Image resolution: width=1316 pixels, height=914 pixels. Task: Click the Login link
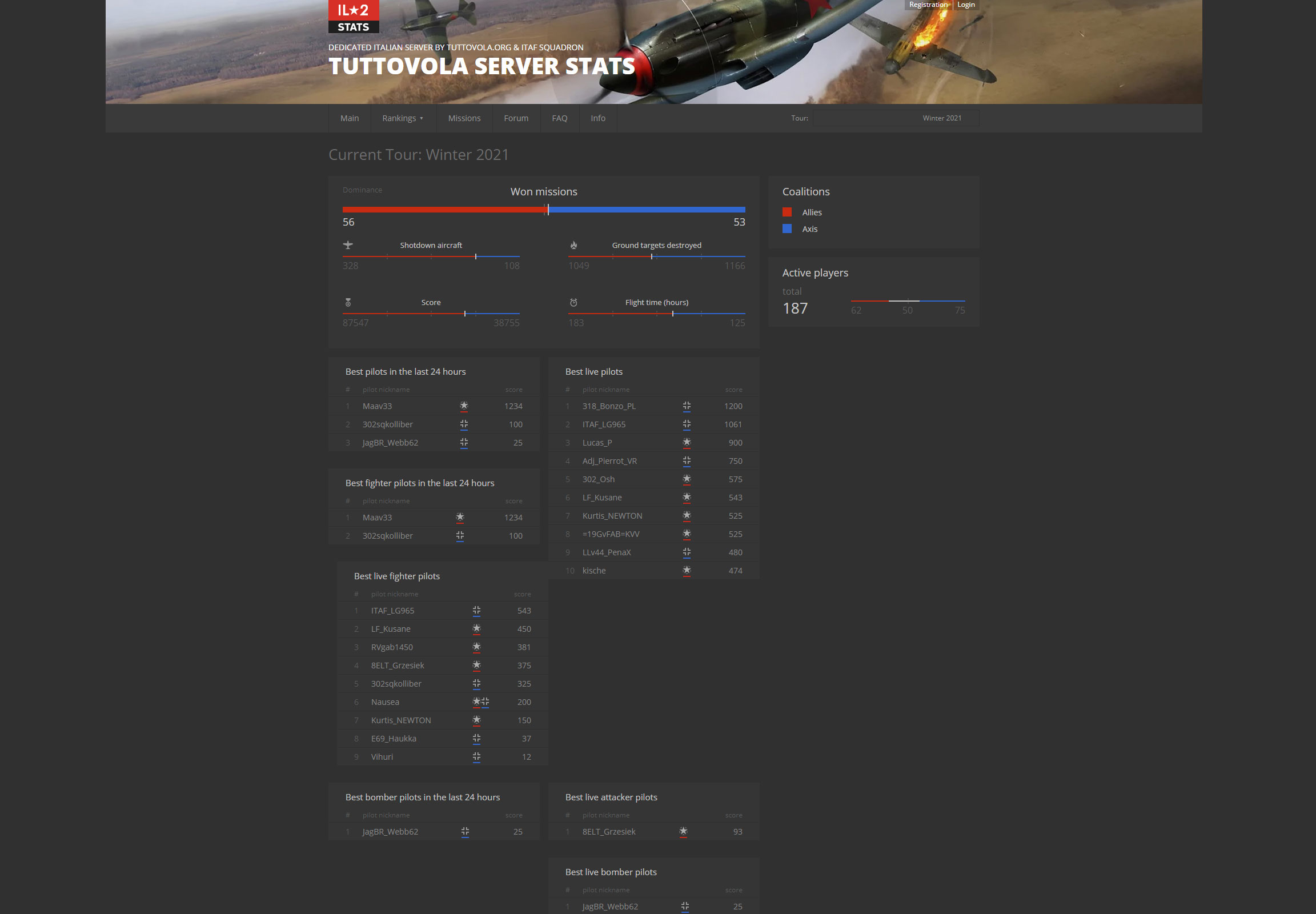pos(966,5)
